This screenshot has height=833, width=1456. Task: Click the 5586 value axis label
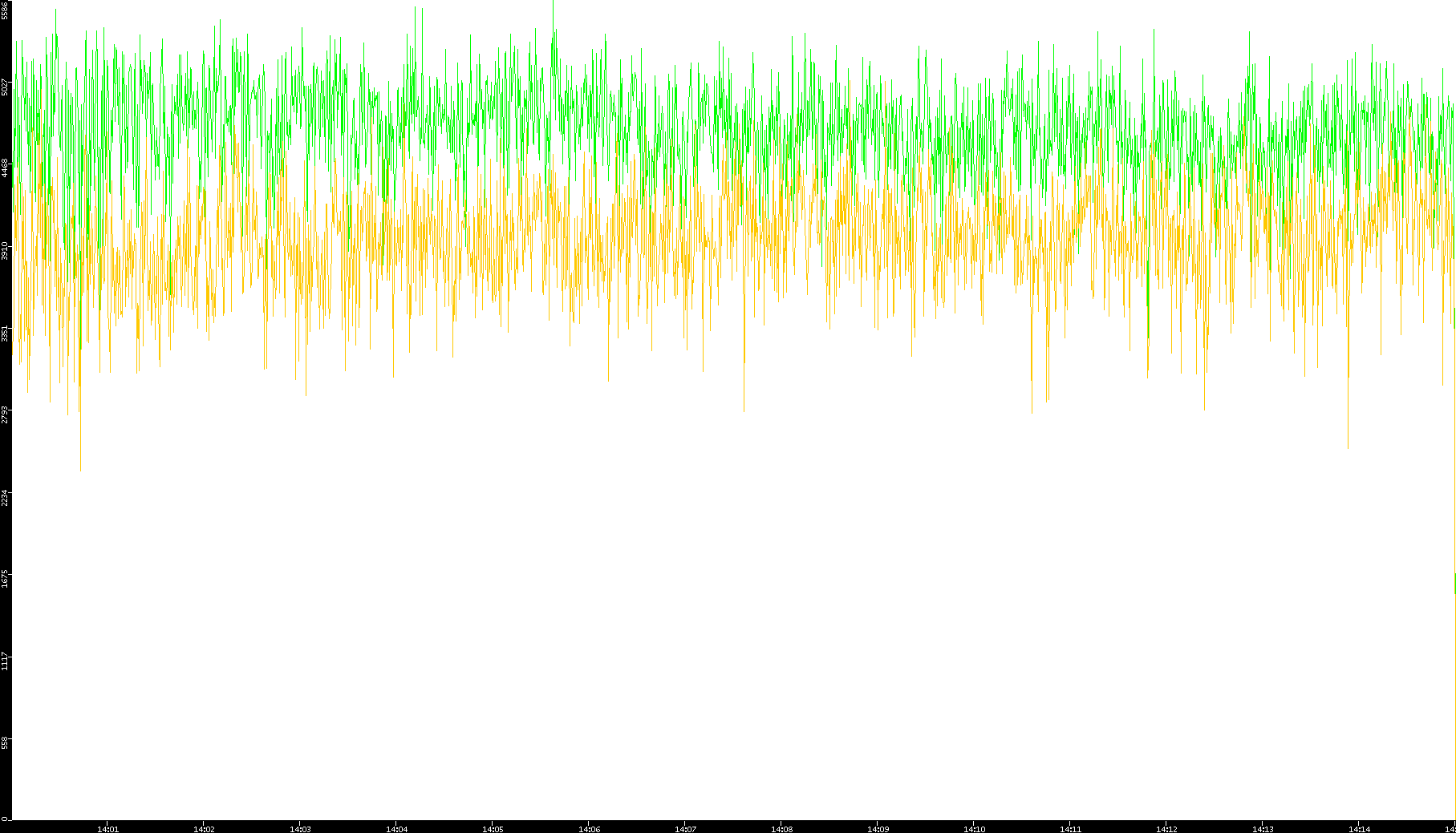6,10
